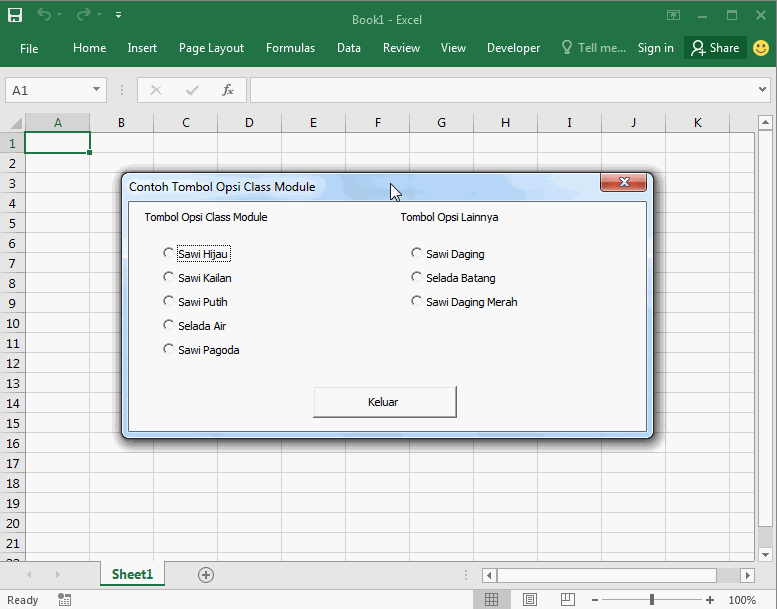Click the Redo arrow icon
The height and width of the screenshot is (609, 777).
(83, 15)
